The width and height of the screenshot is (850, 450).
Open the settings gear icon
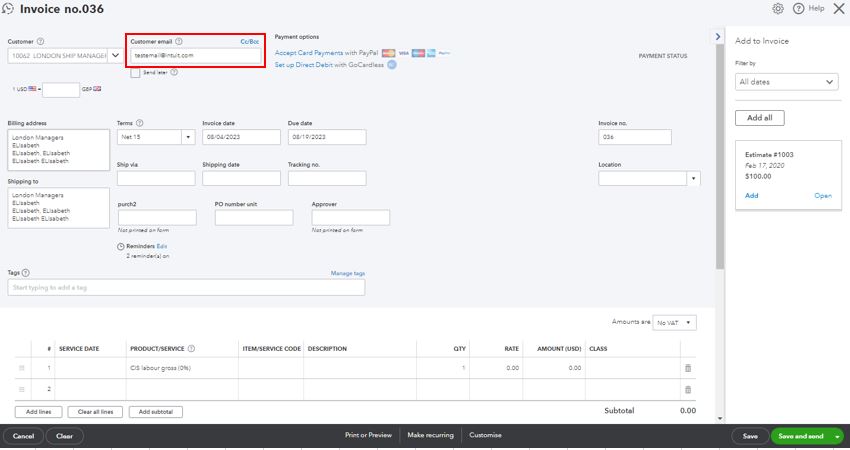tap(778, 9)
